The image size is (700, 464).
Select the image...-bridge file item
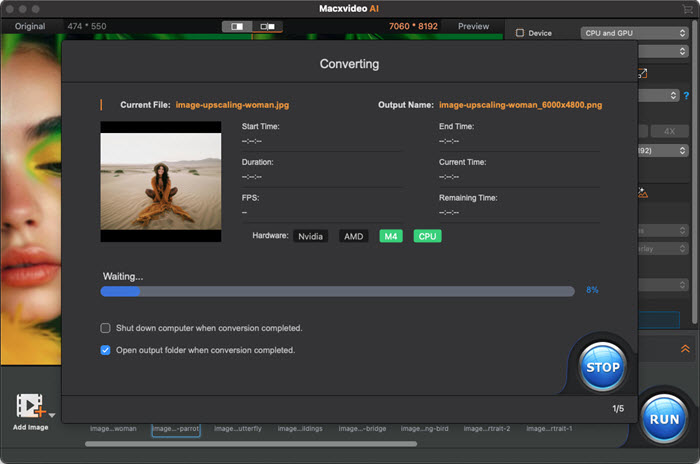[x=362, y=429]
